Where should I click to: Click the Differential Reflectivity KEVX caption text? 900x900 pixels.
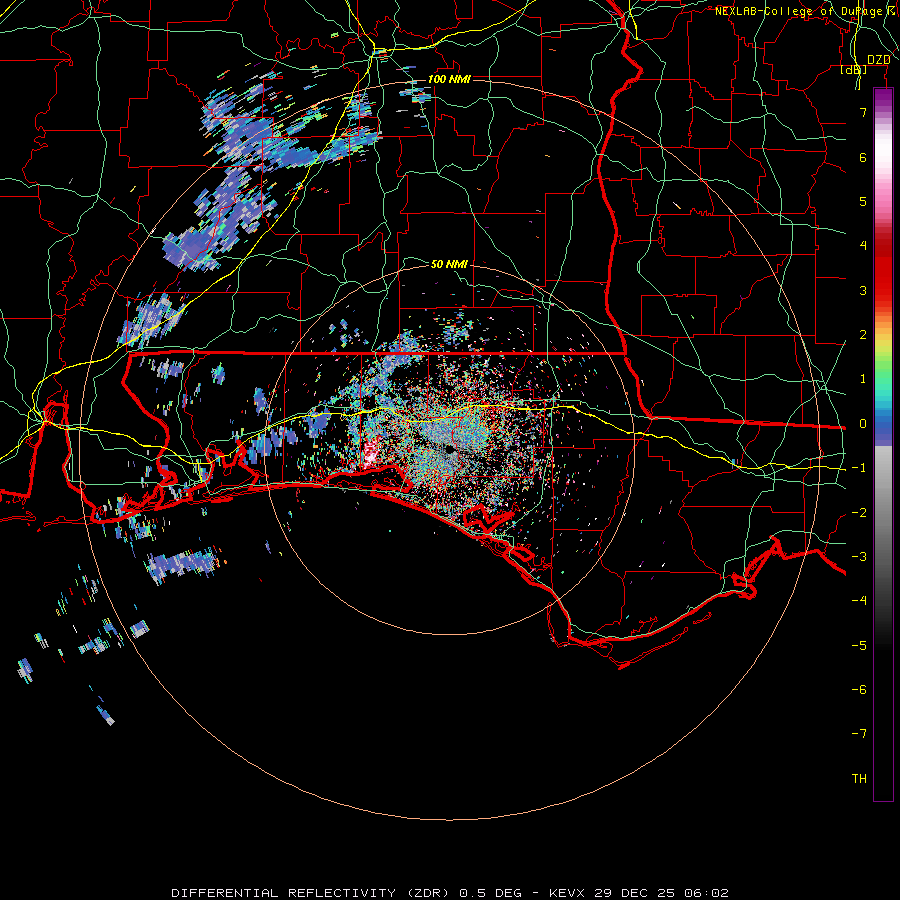pyautogui.click(x=450, y=893)
